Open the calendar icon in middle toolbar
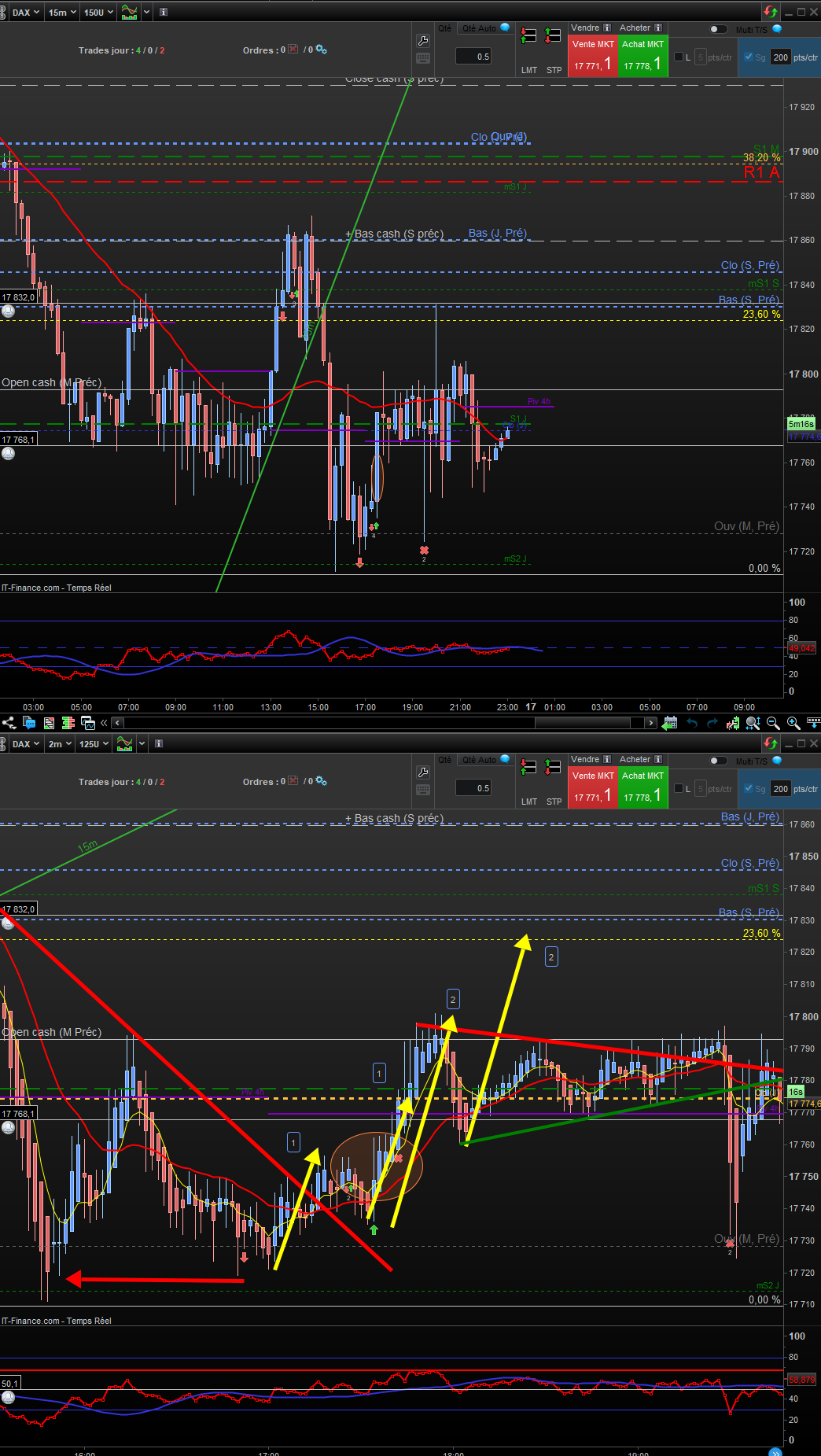 pyautogui.click(x=670, y=723)
